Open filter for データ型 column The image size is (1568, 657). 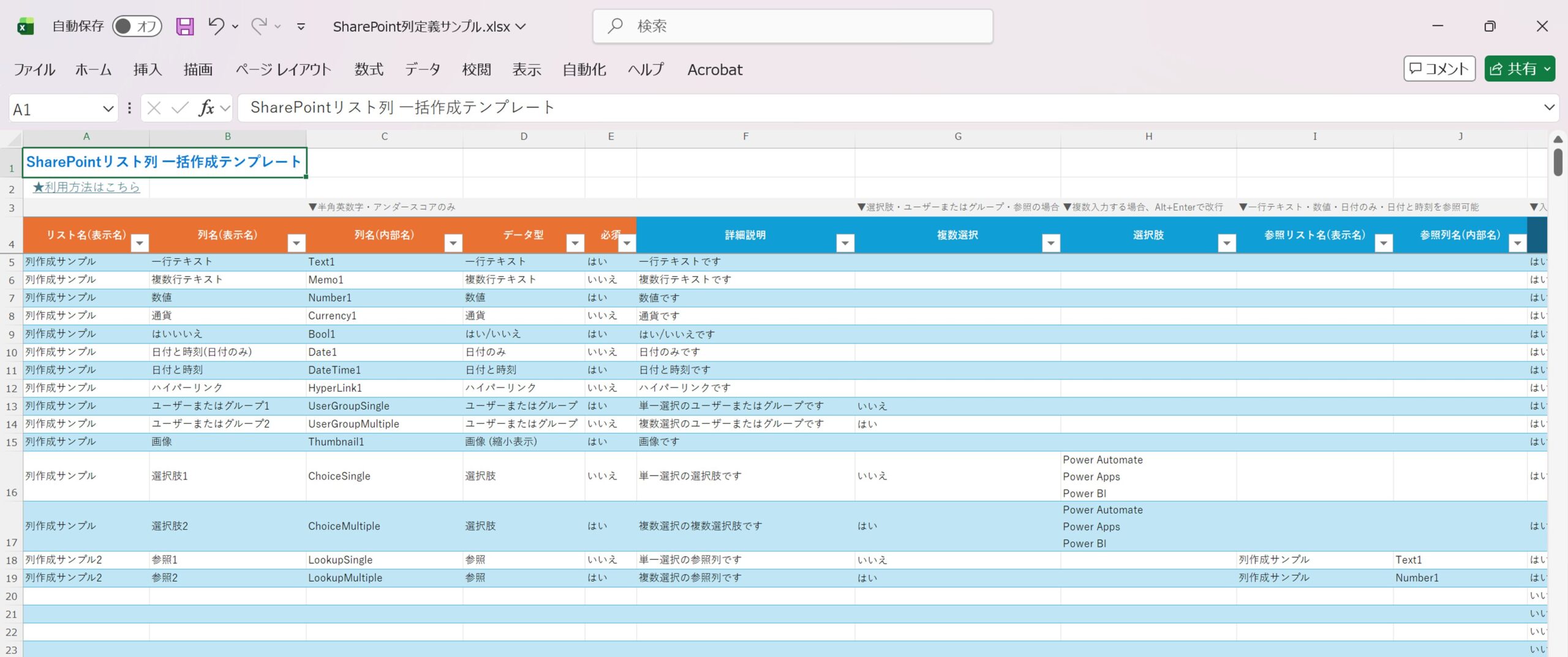[575, 243]
